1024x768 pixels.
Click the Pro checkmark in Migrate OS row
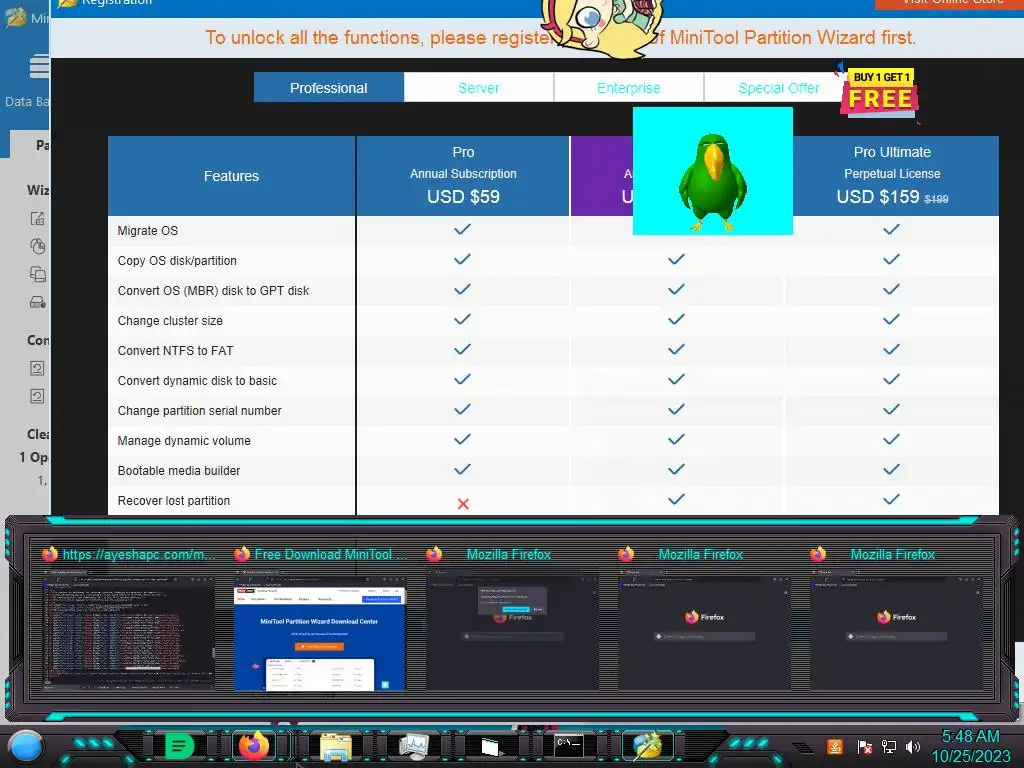[462, 229]
